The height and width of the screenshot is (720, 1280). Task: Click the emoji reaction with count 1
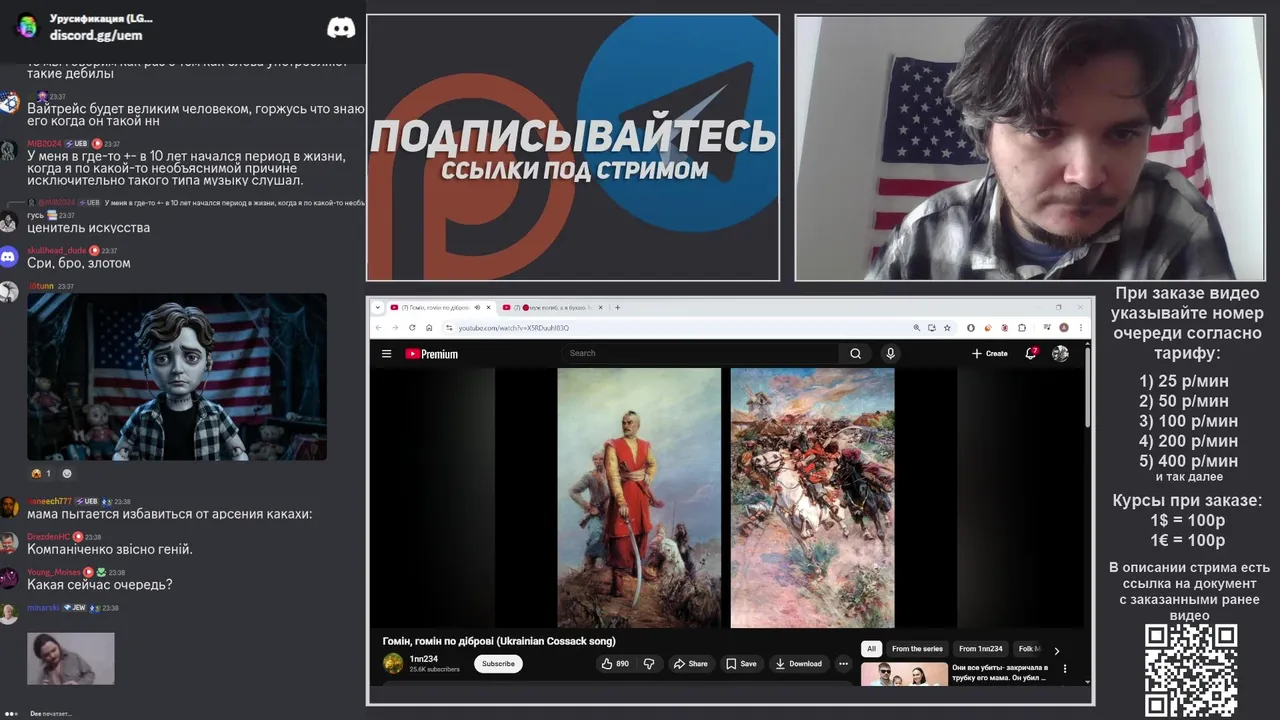pyautogui.click(x=41, y=473)
